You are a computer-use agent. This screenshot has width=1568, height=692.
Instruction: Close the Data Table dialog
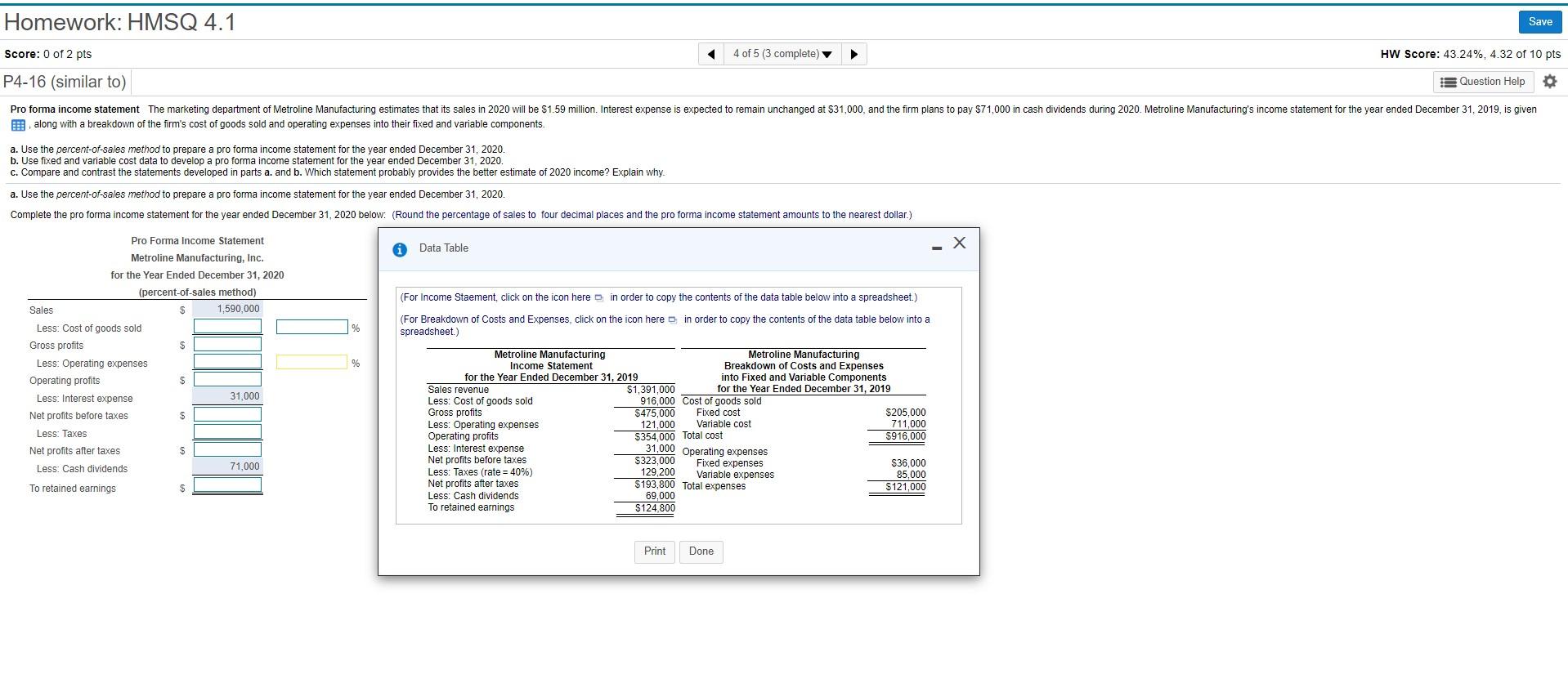point(960,243)
